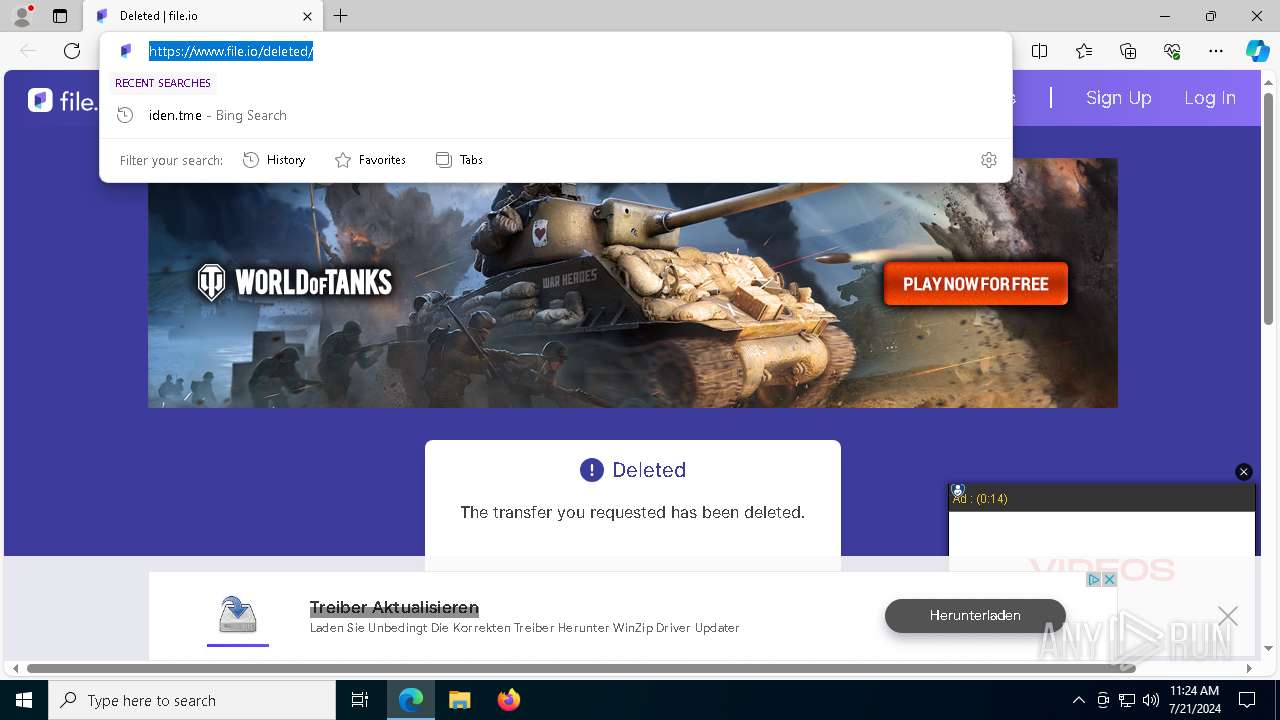Image resolution: width=1280 pixels, height=720 pixels.
Task: Close bottom ad with blue X icon
Action: pyautogui.click(x=1109, y=580)
